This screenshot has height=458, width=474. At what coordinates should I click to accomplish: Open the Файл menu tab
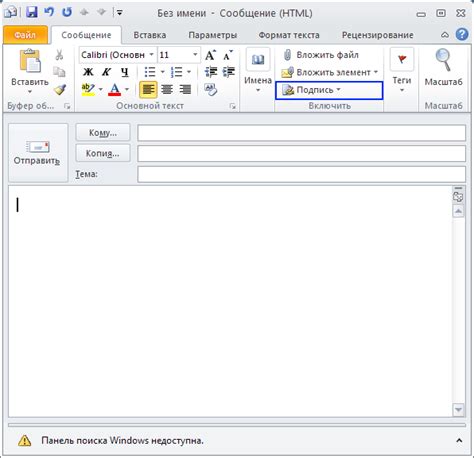point(25,35)
